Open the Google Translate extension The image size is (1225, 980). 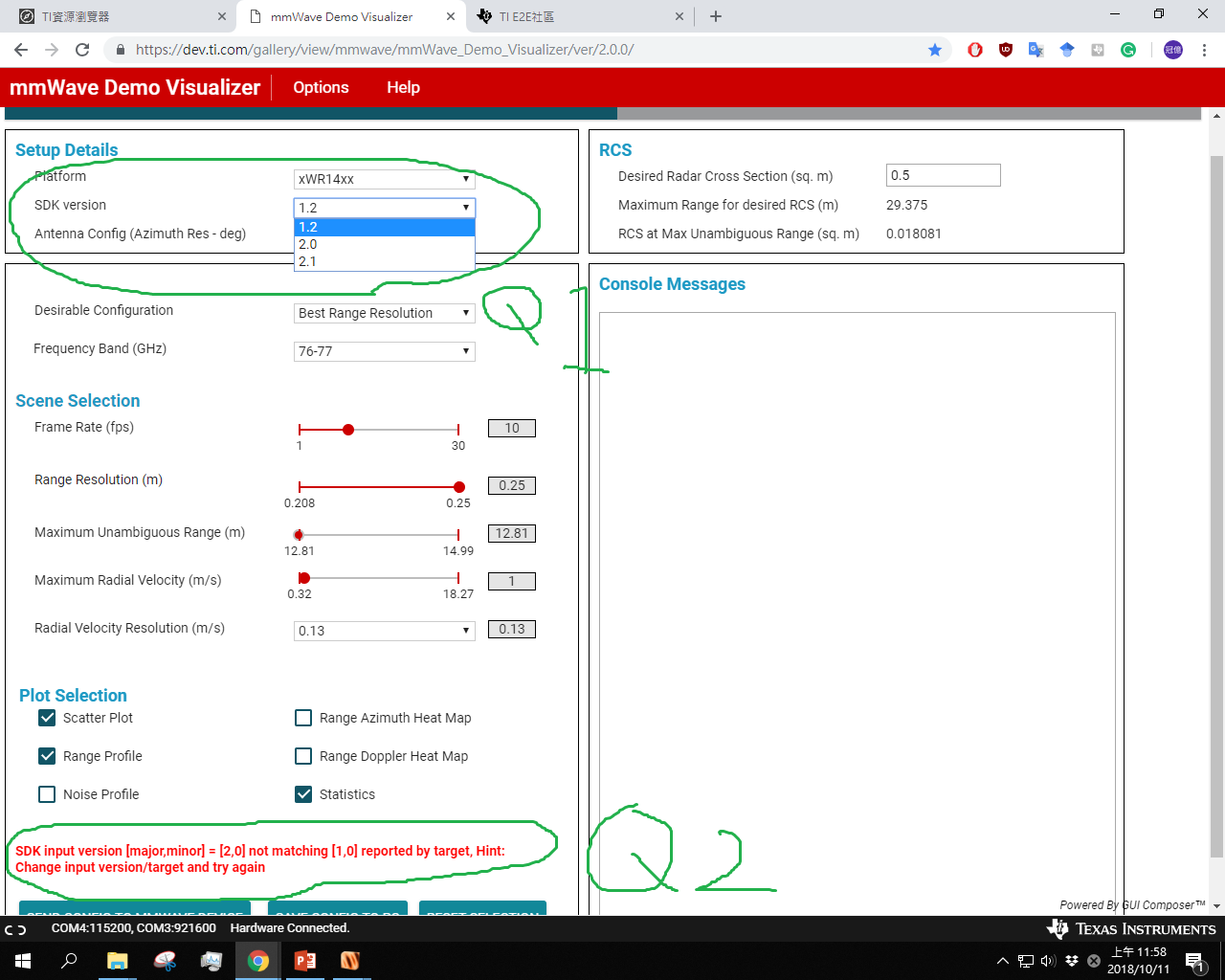point(1036,50)
